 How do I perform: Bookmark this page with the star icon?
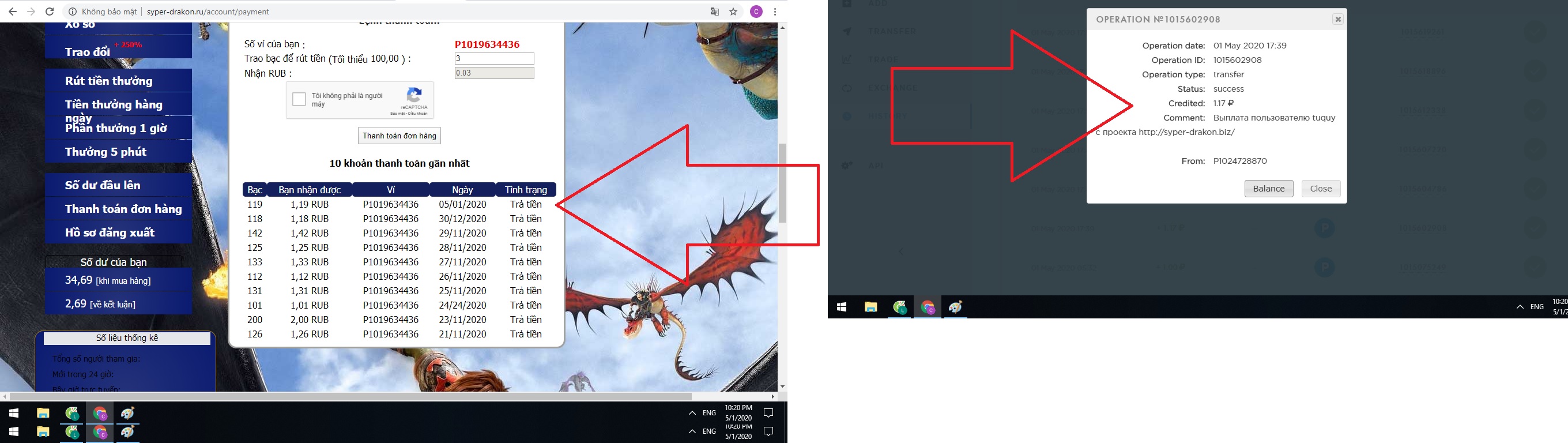click(733, 12)
